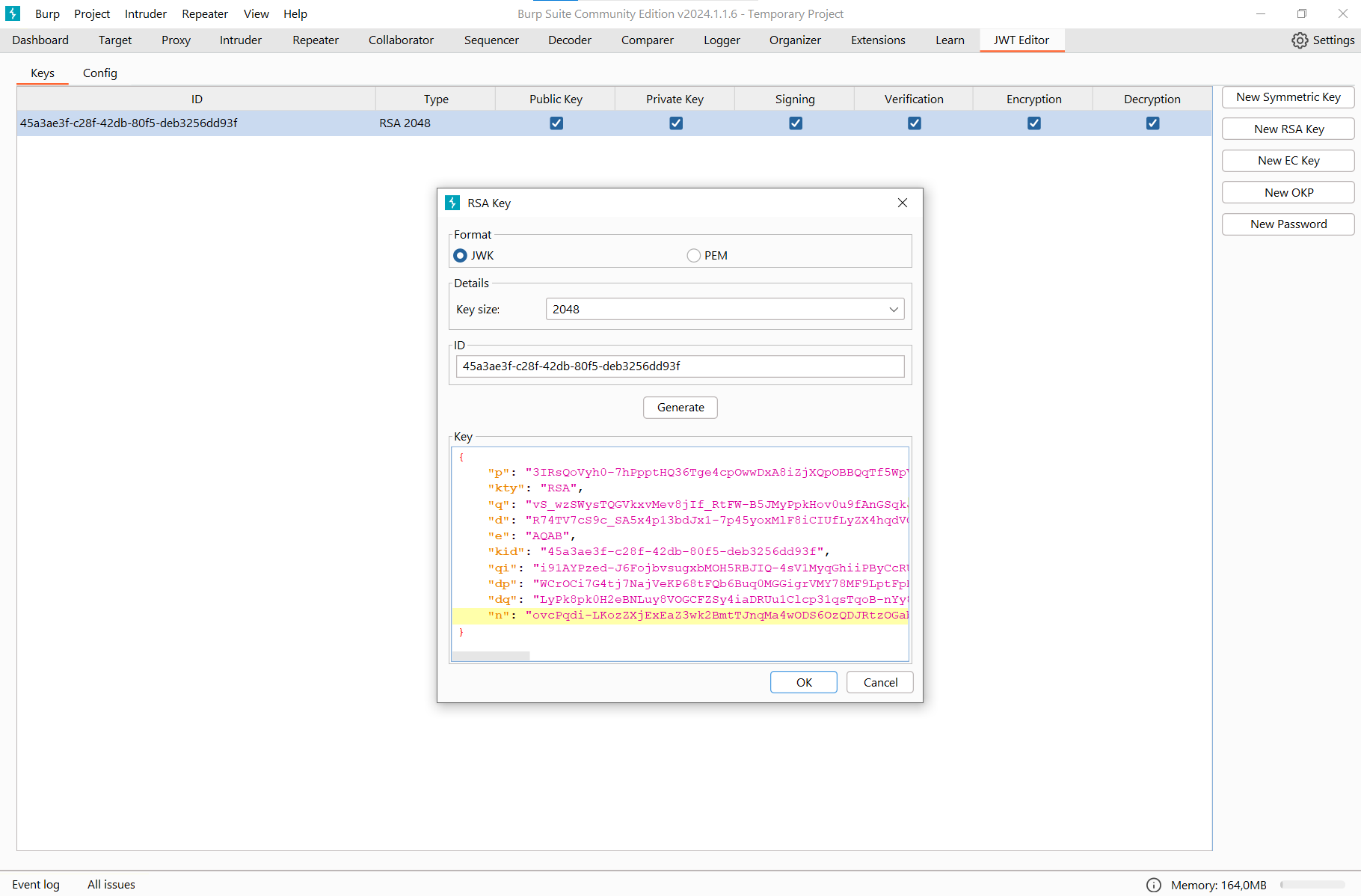This screenshot has width=1361, height=896.
Task: Open the Repeater menu in menu bar
Action: (x=205, y=13)
